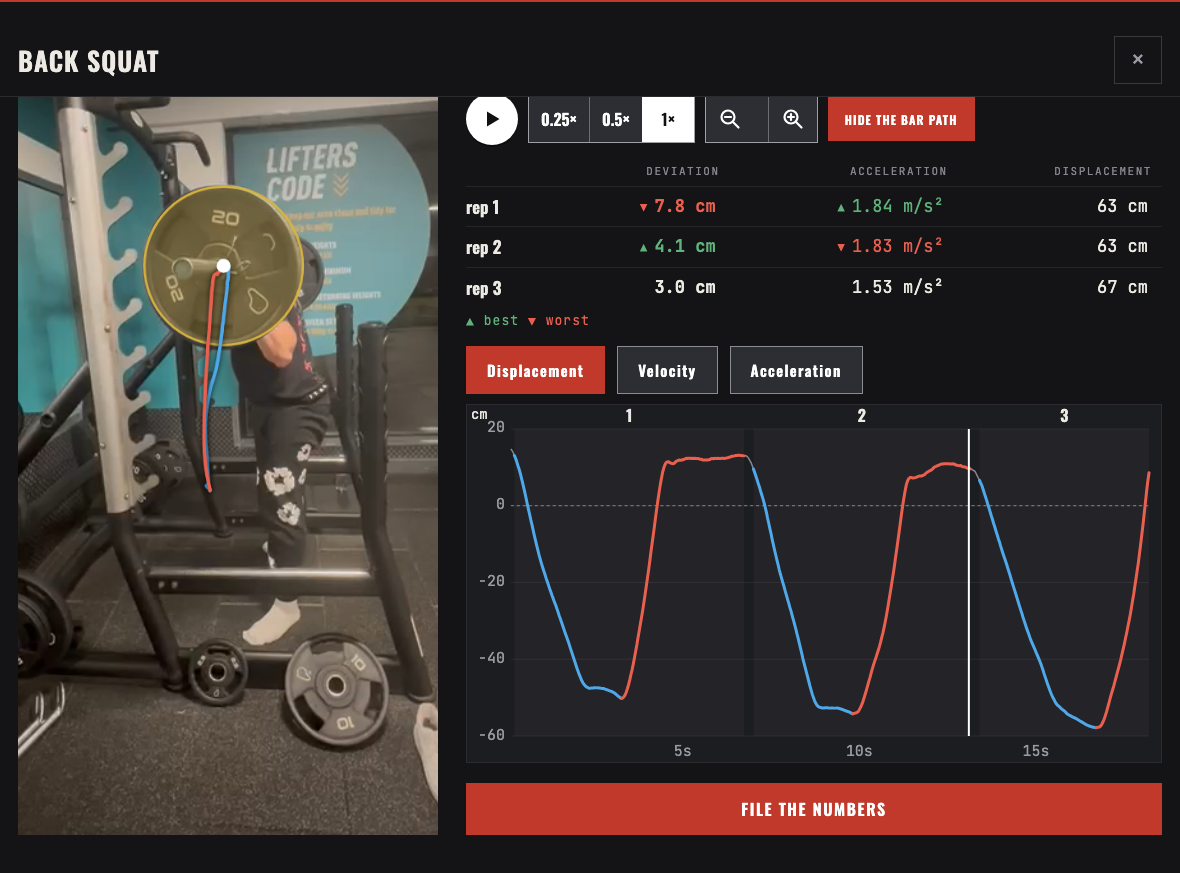Viewport: 1180px width, 873px height.
Task: Click rep 2 marker above the chart
Action: pyautogui.click(x=862, y=415)
